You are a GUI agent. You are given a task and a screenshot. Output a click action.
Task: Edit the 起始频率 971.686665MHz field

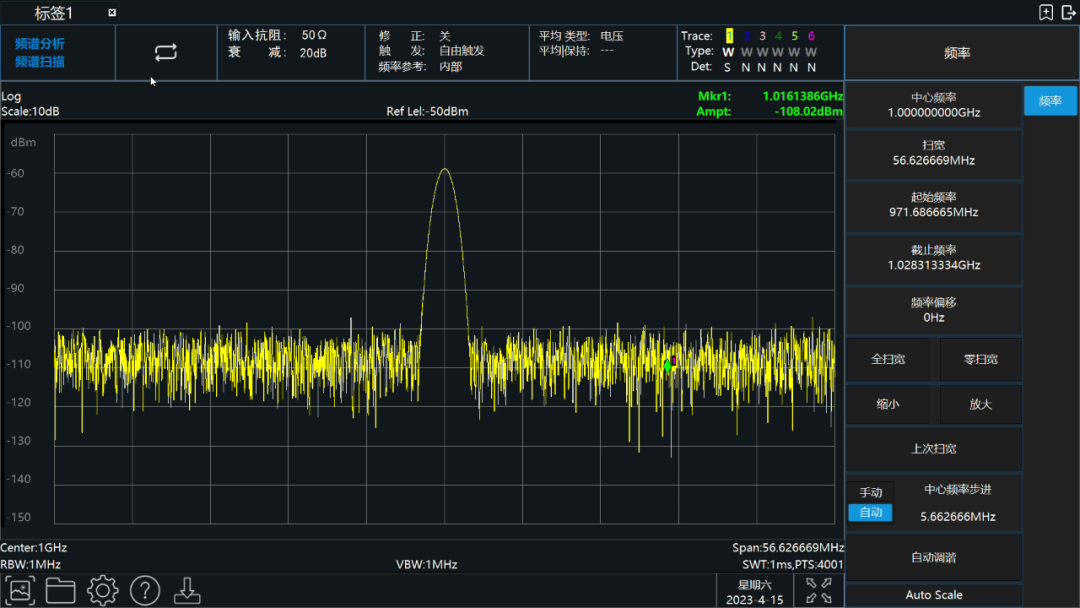[x=933, y=205]
